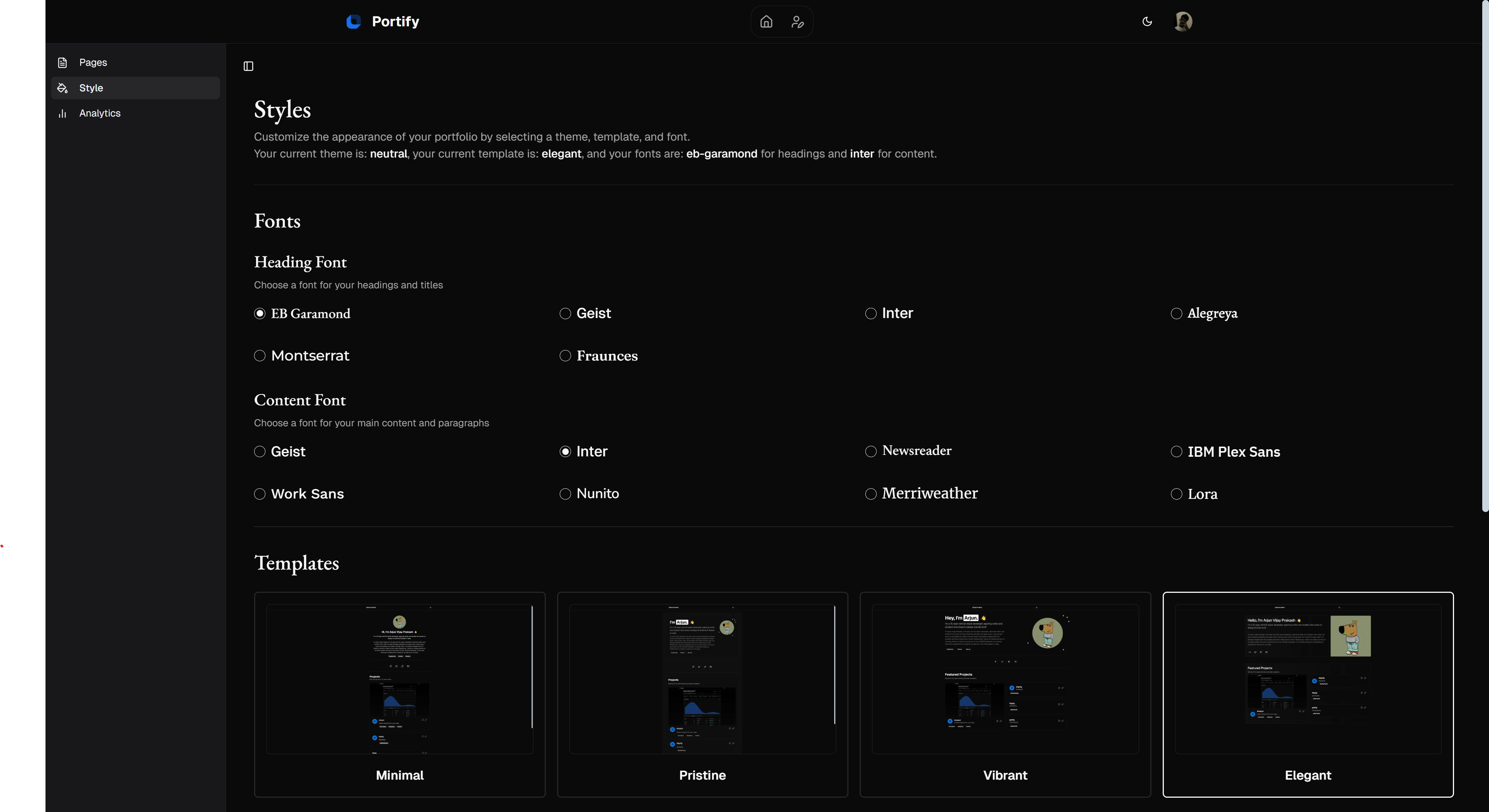The image size is (1489, 812).
Task: Open Analytics in the sidebar
Action: click(135, 113)
